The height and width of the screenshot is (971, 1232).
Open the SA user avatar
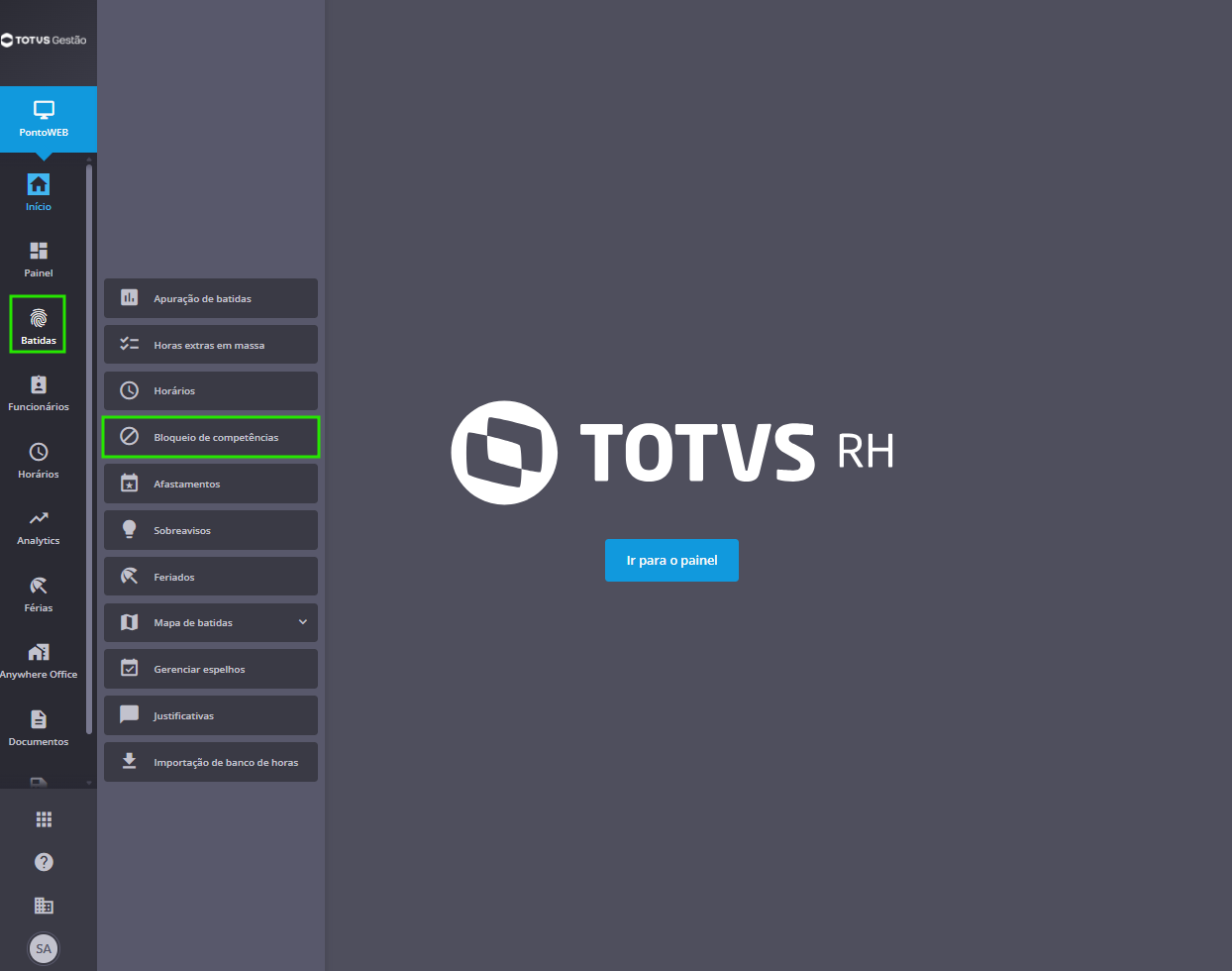(44, 948)
